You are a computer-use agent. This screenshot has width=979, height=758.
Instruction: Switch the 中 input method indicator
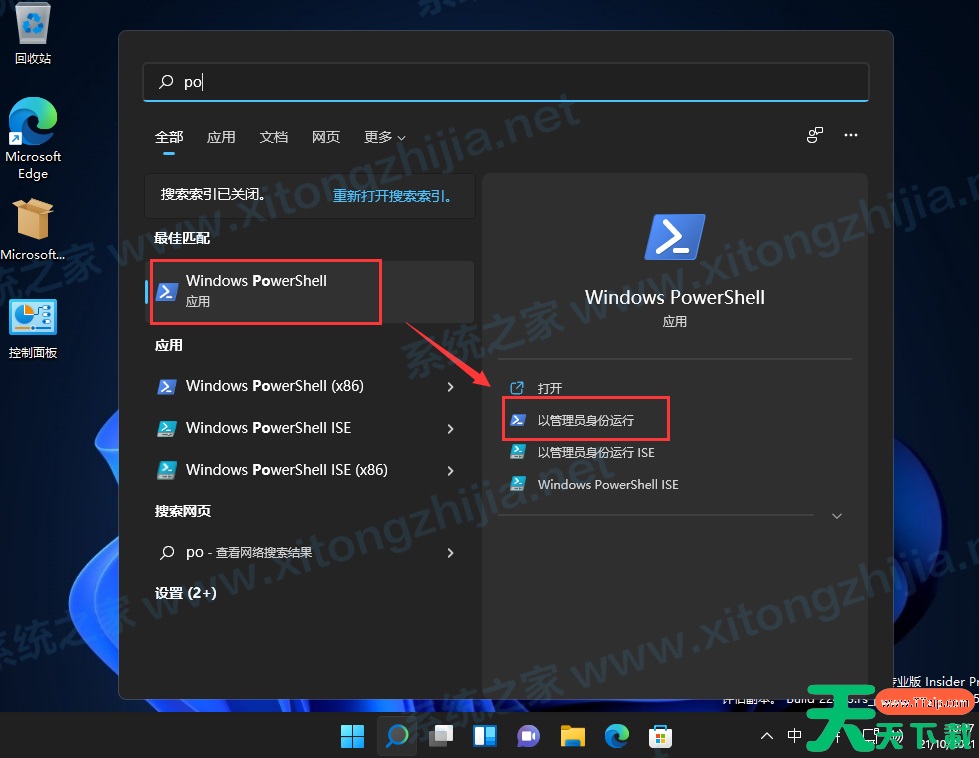(794, 736)
